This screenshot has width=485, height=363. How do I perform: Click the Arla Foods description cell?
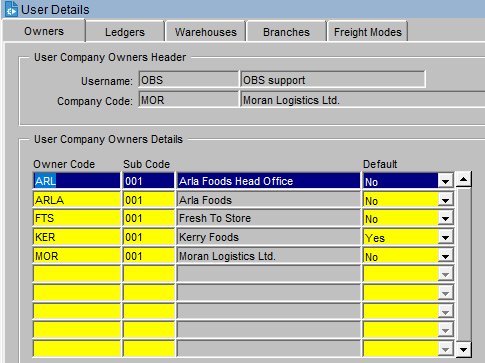pos(269,200)
